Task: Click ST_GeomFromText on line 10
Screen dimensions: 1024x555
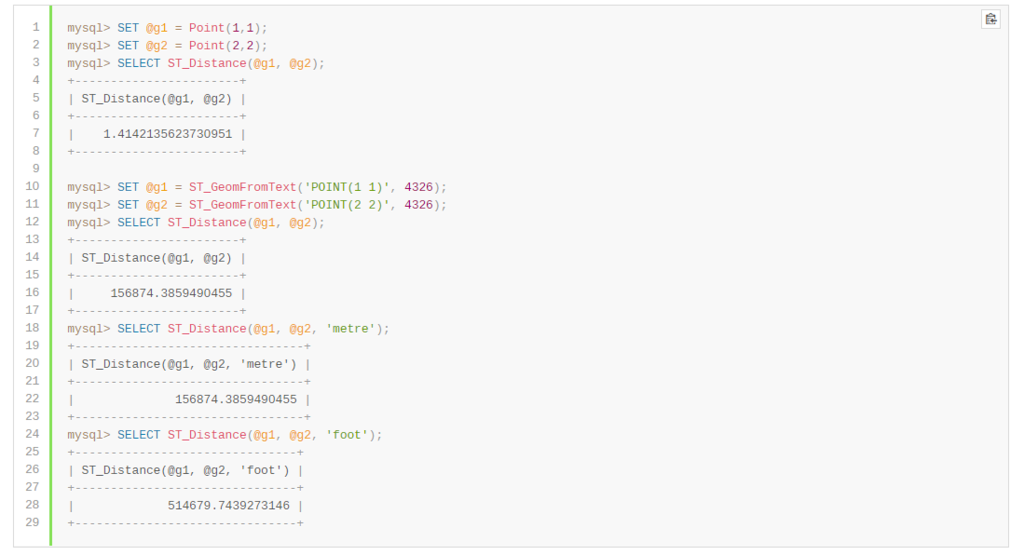Action: 243,187
